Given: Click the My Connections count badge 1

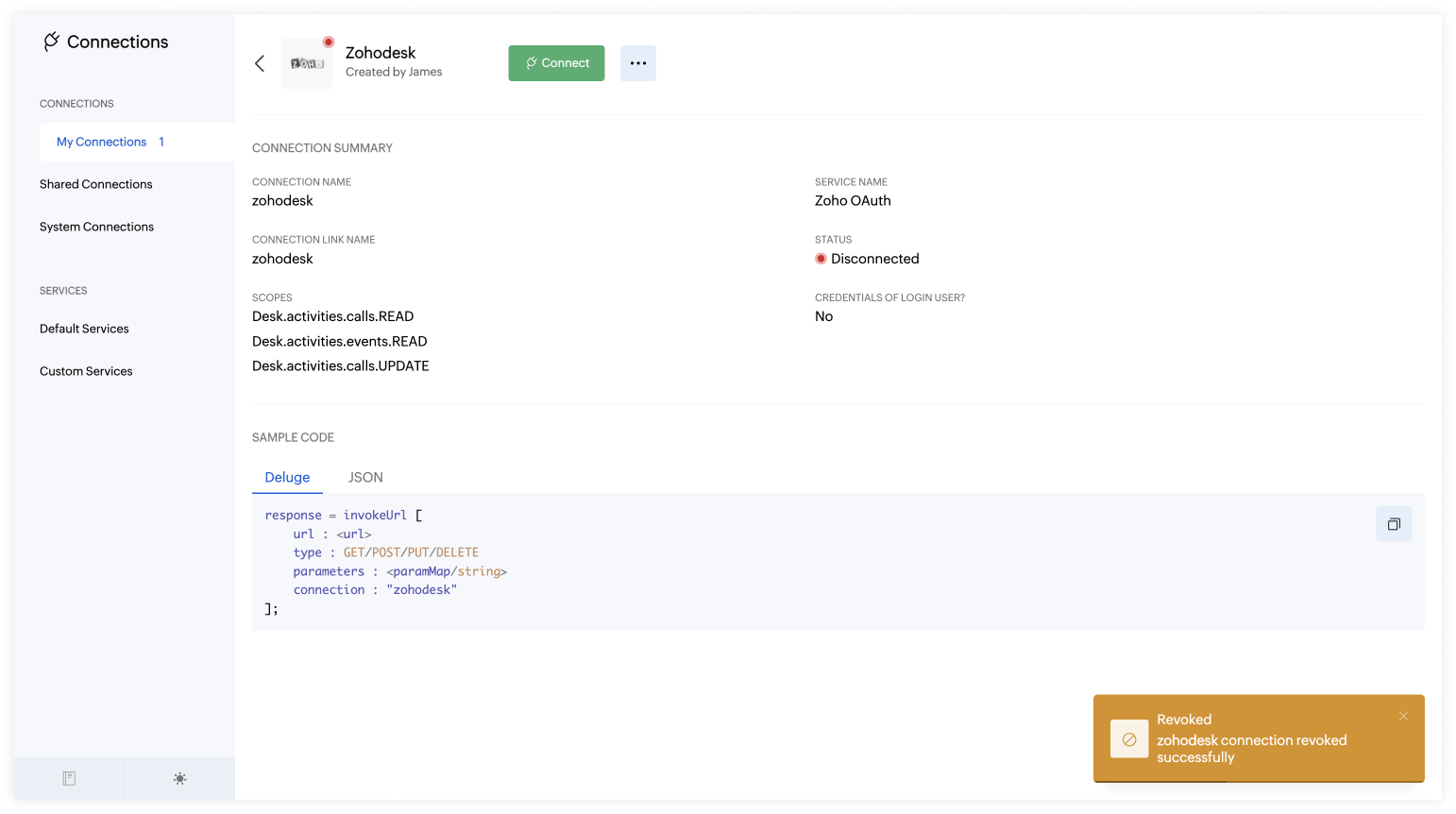Looking at the screenshot, I should [161, 142].
